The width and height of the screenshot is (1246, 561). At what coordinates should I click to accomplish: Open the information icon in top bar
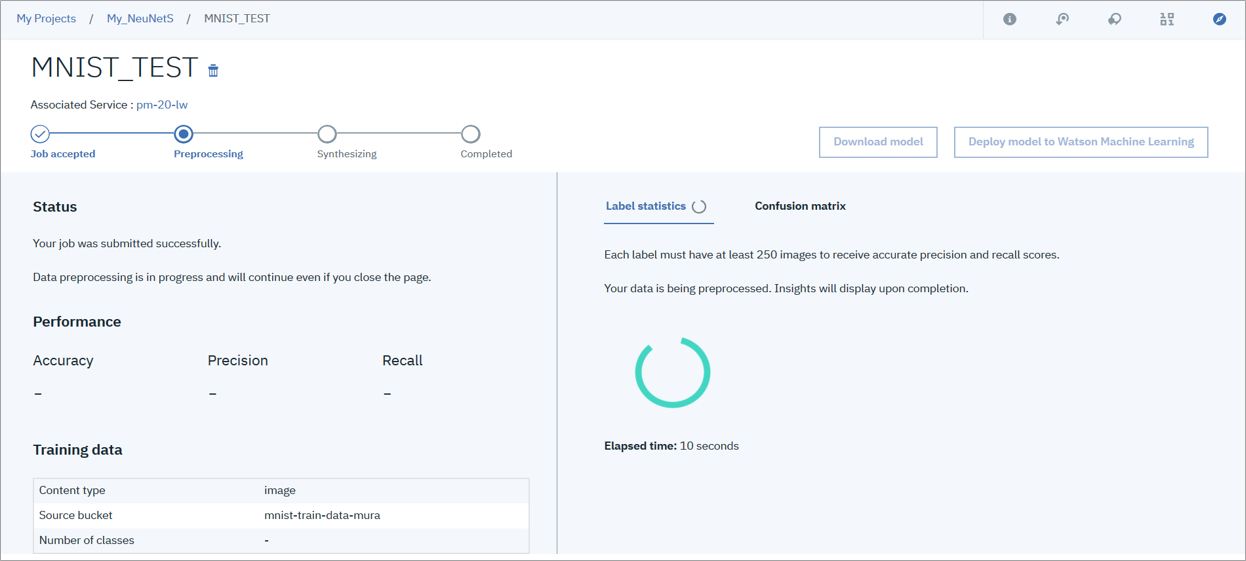pyautogui.click(x=1010, y=19)
